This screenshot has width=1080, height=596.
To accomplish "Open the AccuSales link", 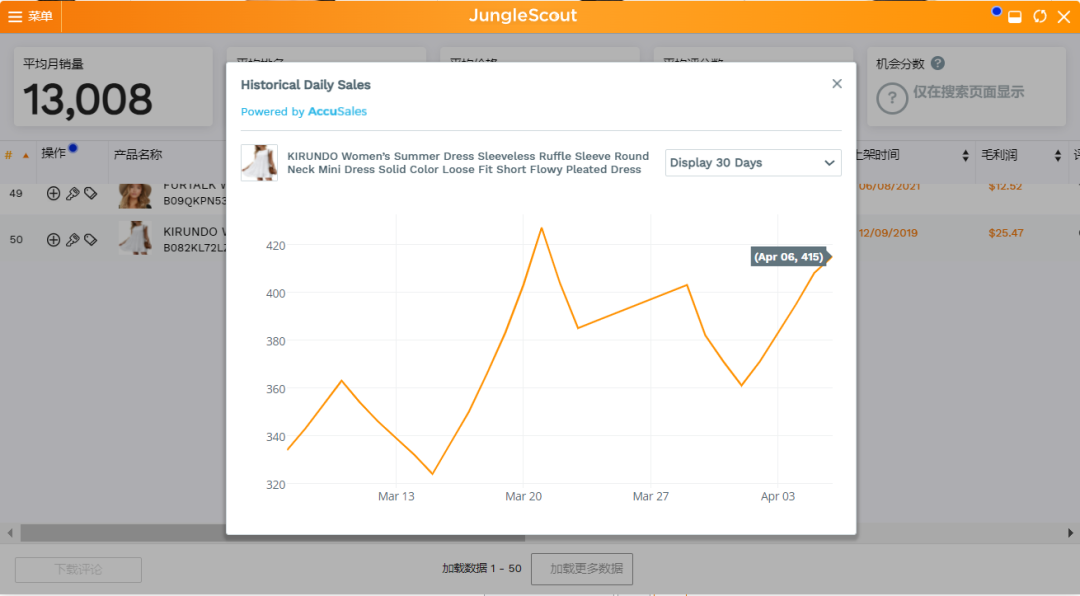I will [337, 112].
